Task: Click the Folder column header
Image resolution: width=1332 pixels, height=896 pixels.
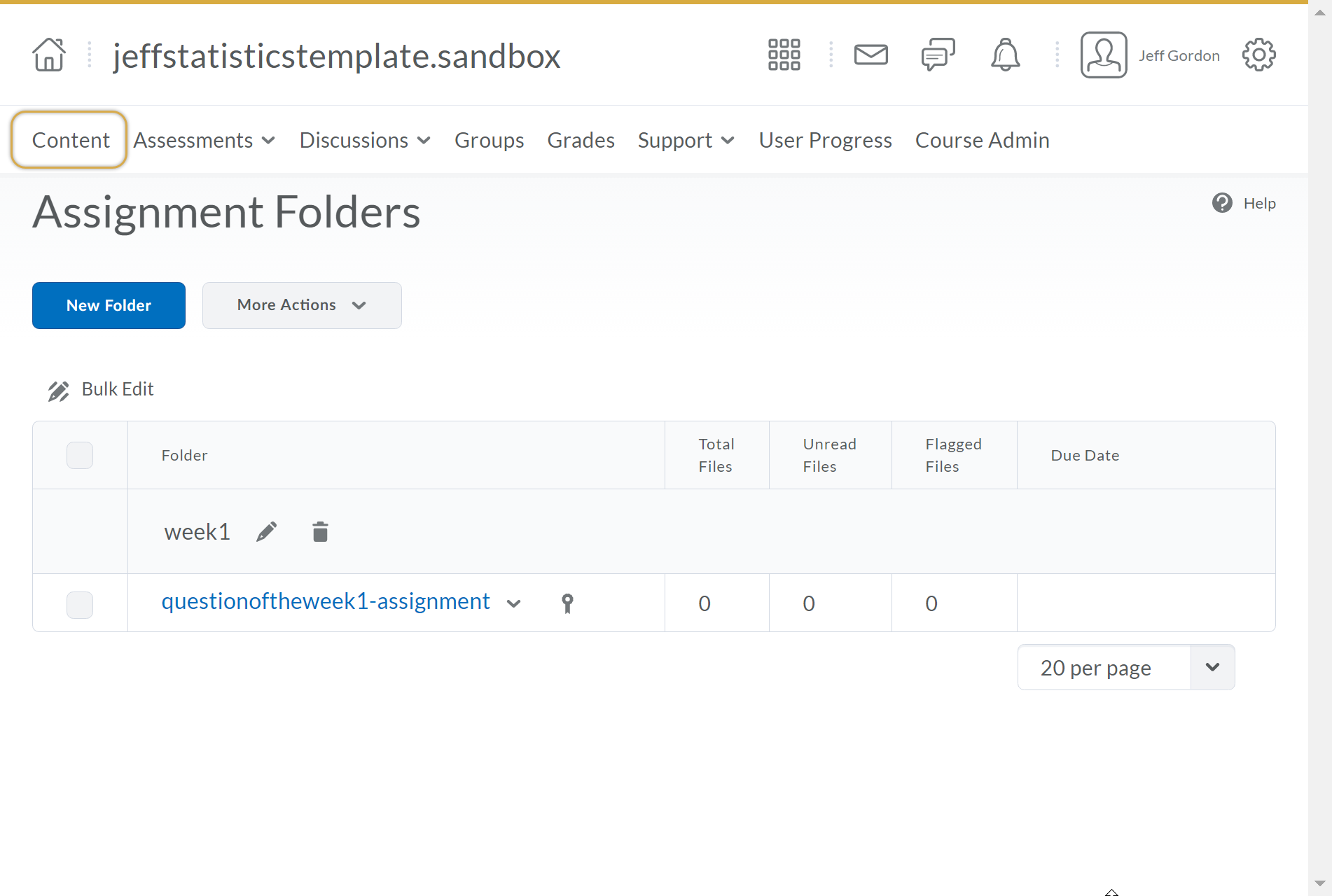Action: pos(184,455)
